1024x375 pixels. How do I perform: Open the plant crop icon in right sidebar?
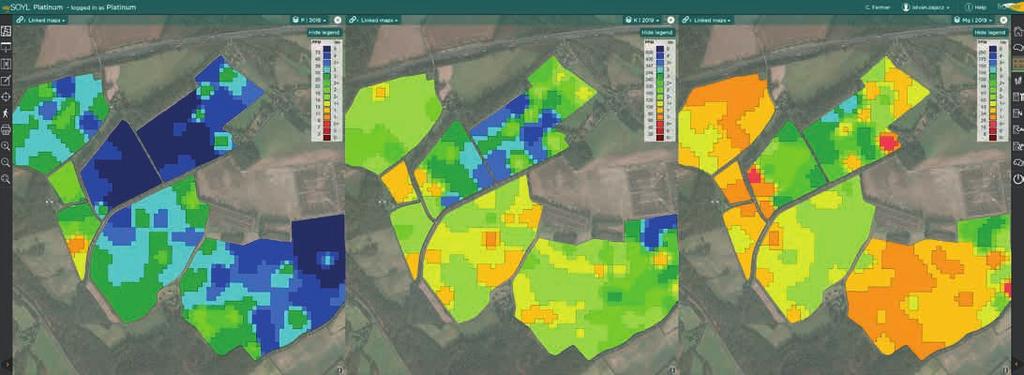click(x=1017, y=80)
